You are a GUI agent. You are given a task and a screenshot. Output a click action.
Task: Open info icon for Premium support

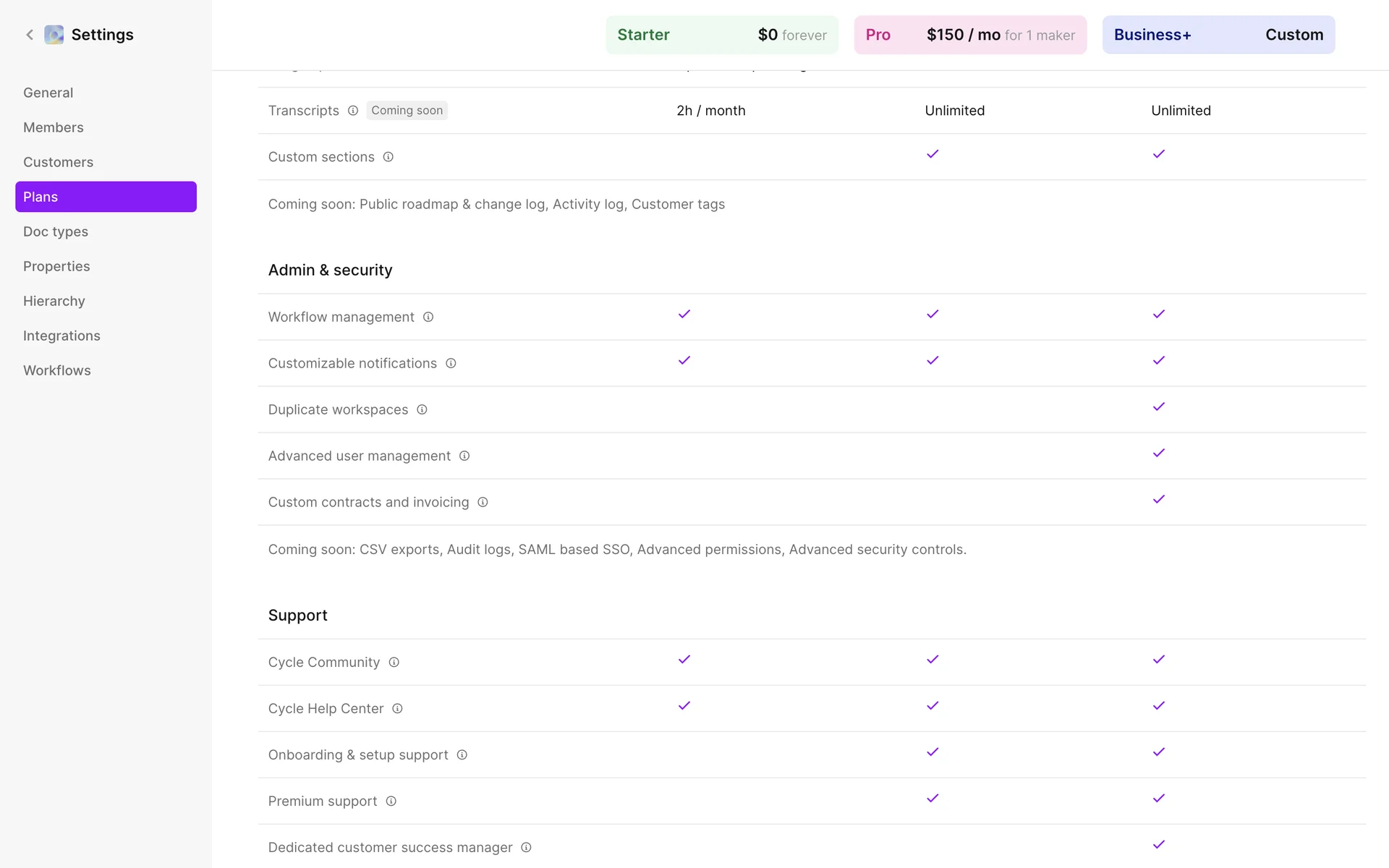click(391, 801)
